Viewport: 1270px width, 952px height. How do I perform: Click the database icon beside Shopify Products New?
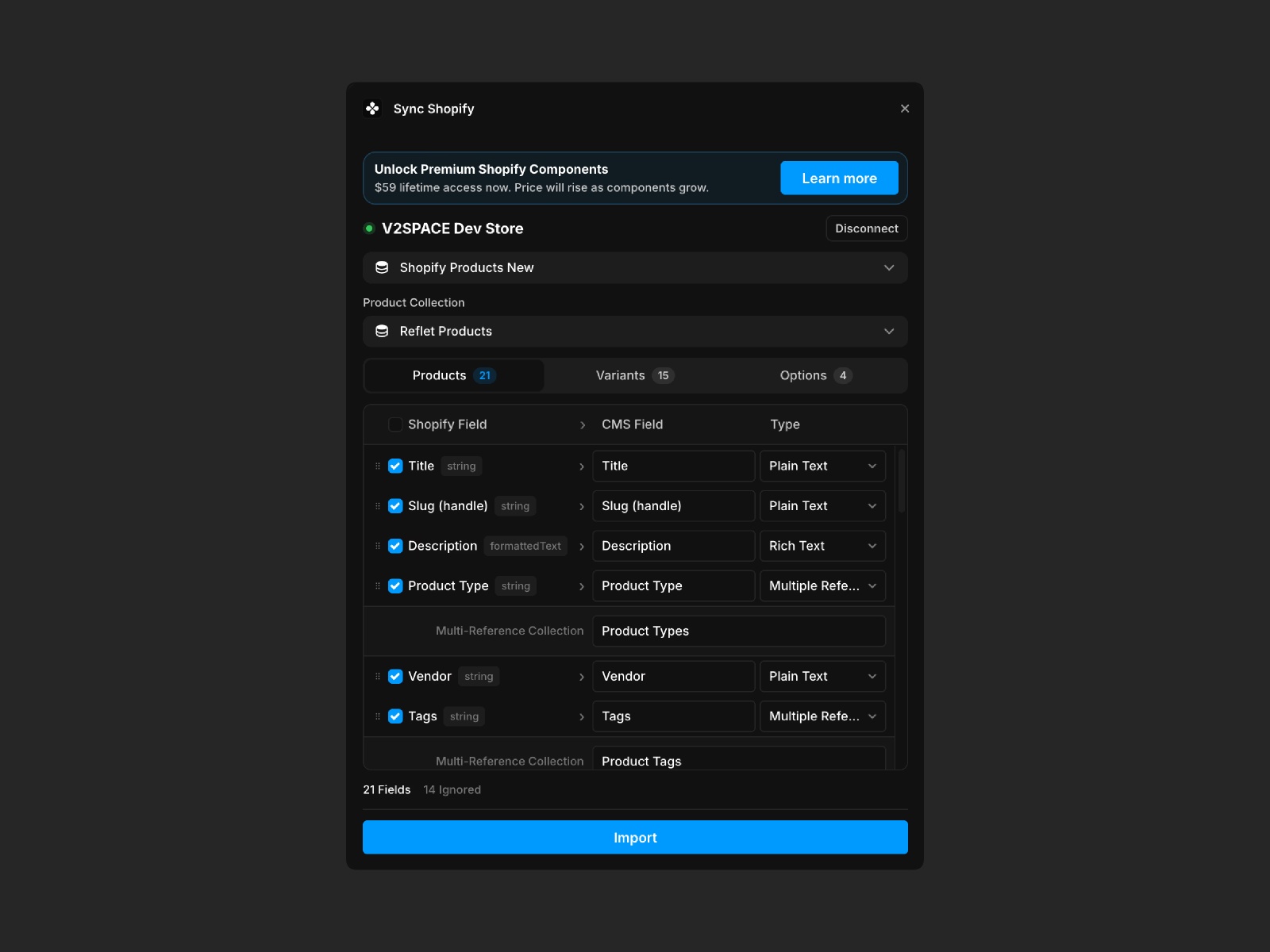(382, 267)
